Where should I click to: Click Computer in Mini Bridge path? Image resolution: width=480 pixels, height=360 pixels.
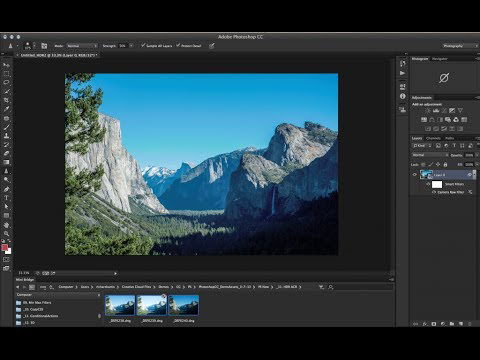point(66,287)
